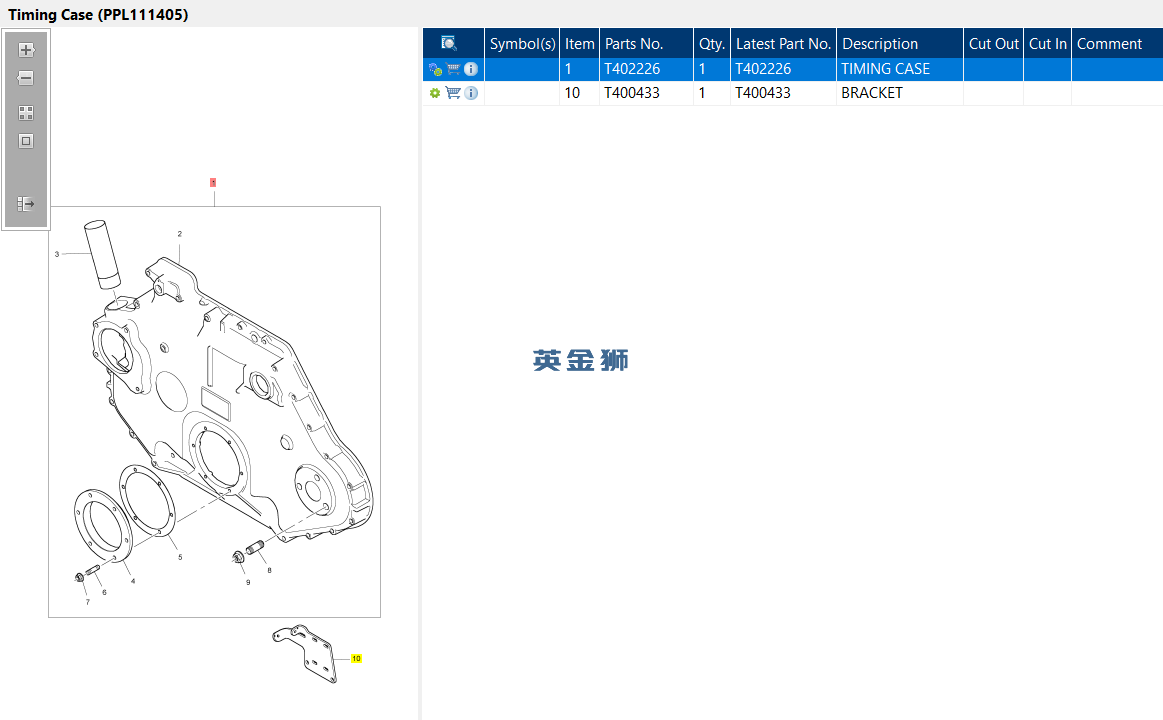
Task: Click callout number 8 on the diagram
Action: 269,570
